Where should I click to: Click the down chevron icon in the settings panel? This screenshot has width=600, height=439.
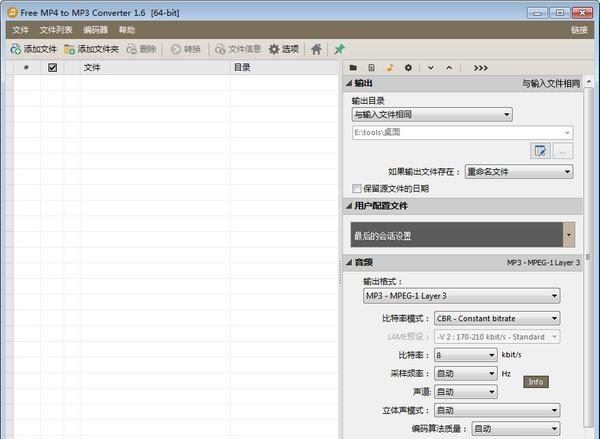[x=430, y=68]
